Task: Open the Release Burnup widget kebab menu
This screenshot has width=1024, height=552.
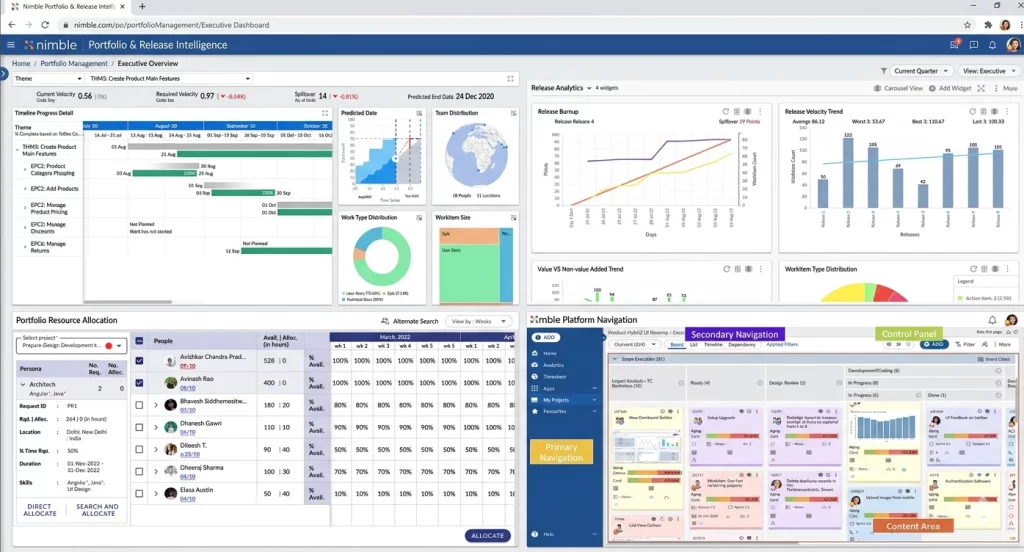Action: pyautogui.click(x=760, y=112)
